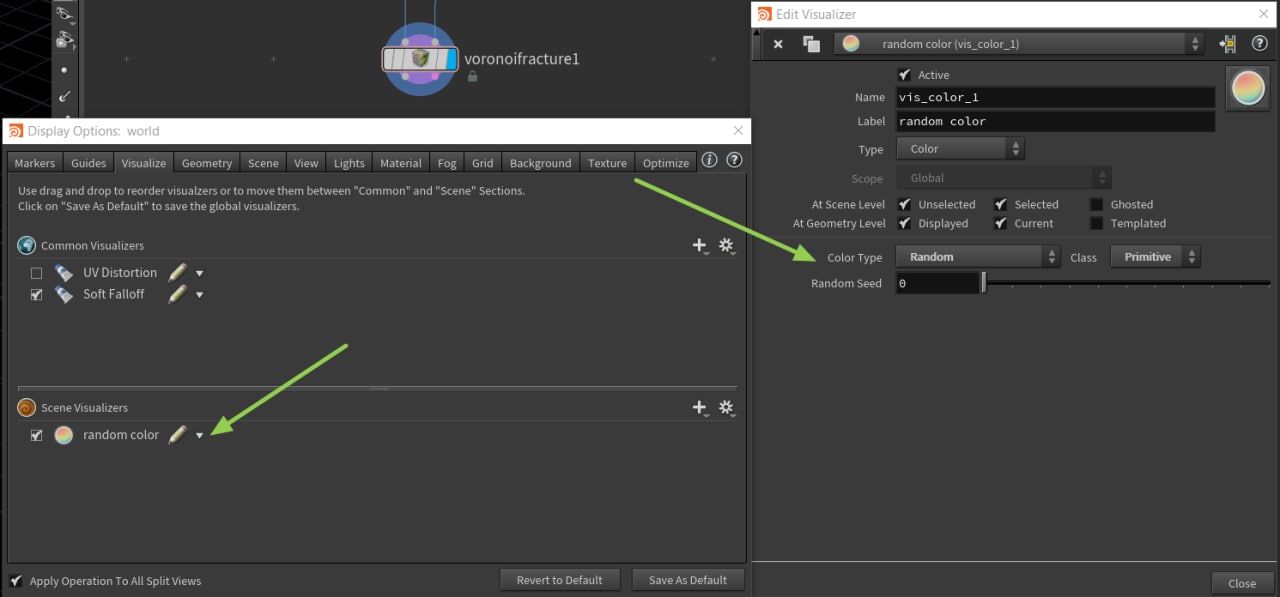Viewport: 1280px width, 597px height.
Task: Click the Common Visualizers globe icon
Action: tap(27, 245)
